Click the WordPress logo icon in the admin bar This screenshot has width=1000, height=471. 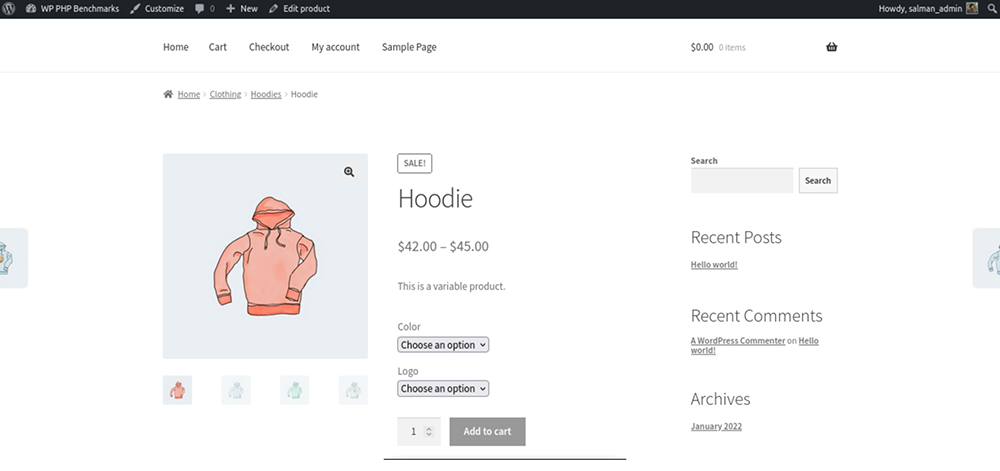point(8,9)
